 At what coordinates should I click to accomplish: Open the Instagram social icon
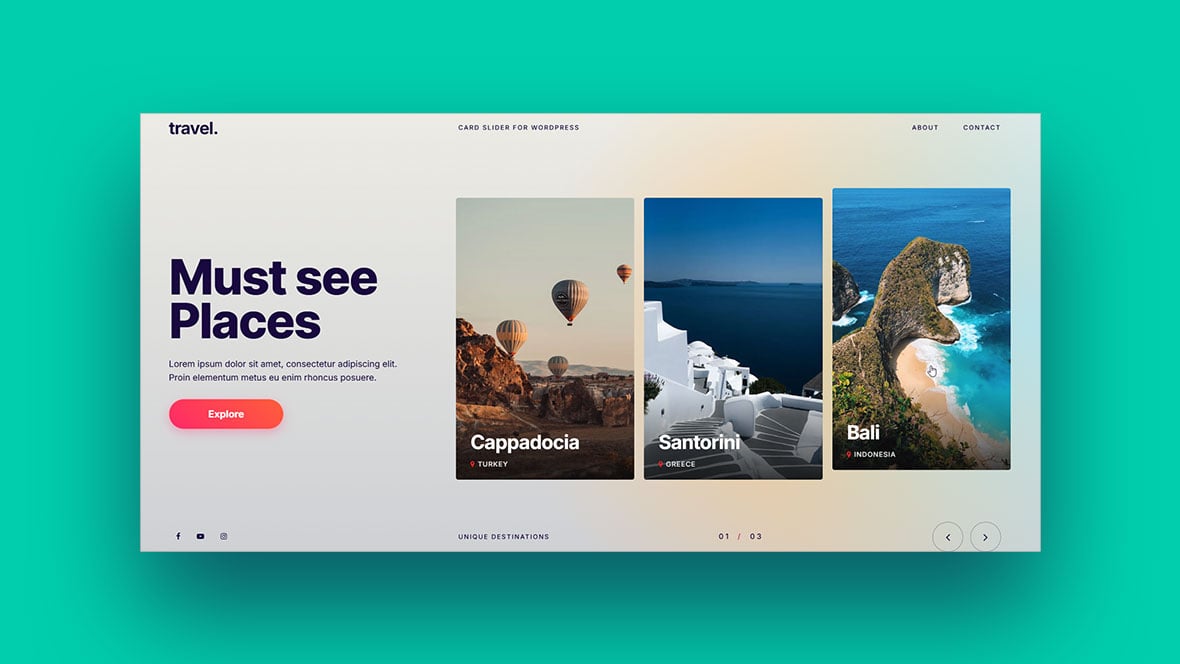click(224, 537)
